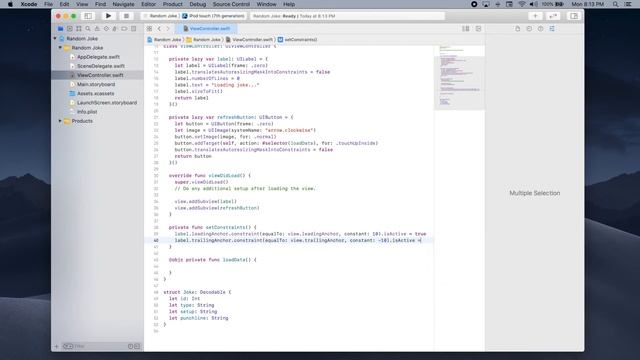
Task: Open the Product menu
Action: coord(173,4)
